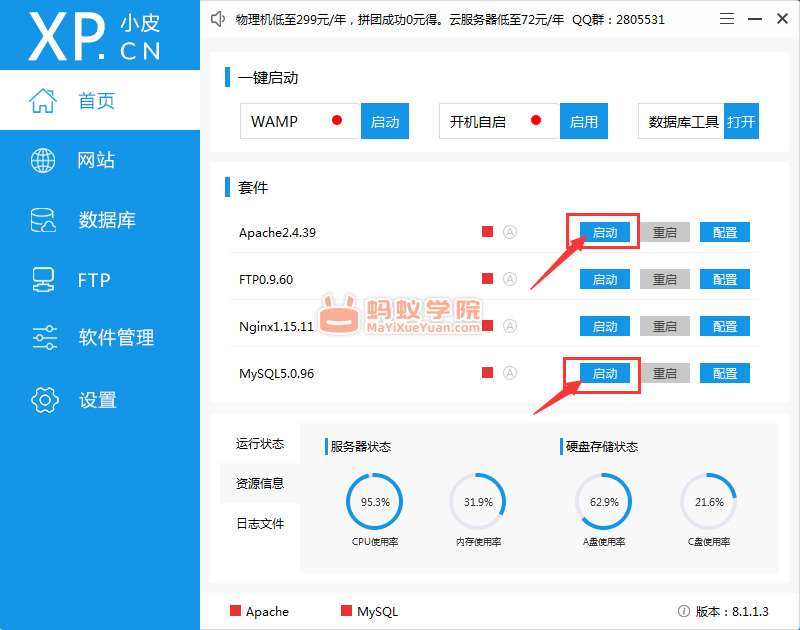This screenshot has height=630, width=800.
Task: Click the software management sliders icon
Action: tap(44, 337)
